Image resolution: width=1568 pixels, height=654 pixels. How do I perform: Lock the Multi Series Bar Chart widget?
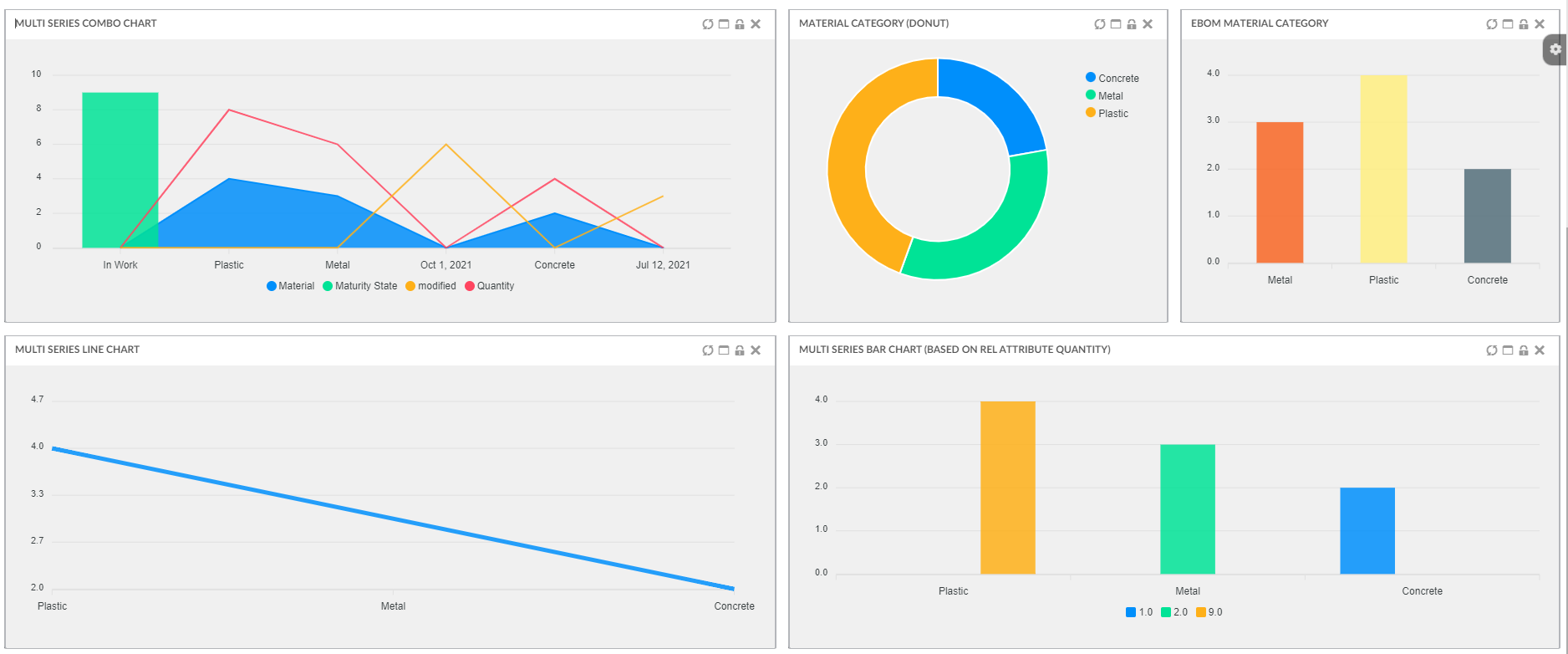coord(1524,350)
